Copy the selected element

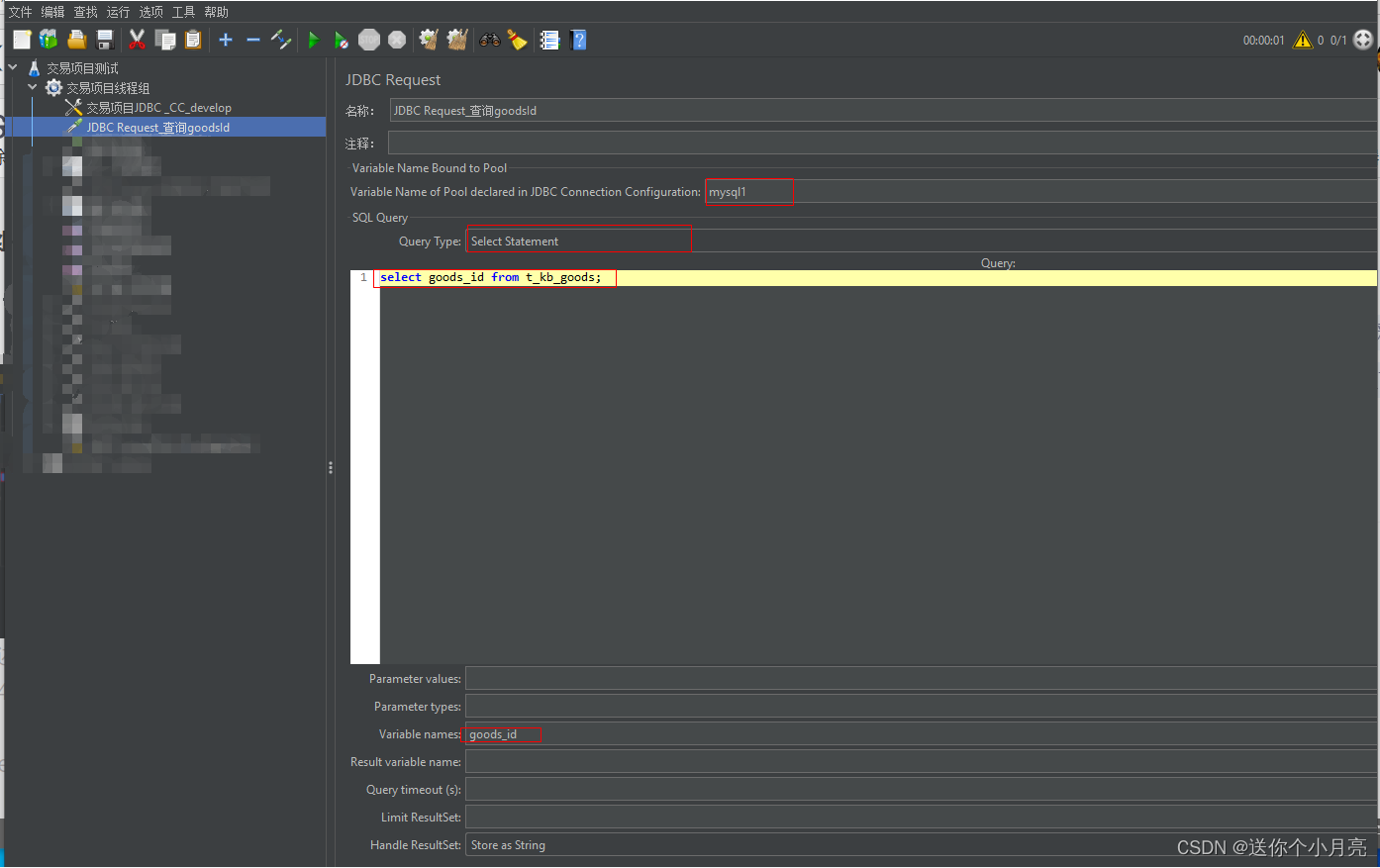click(x=165, y=40)
